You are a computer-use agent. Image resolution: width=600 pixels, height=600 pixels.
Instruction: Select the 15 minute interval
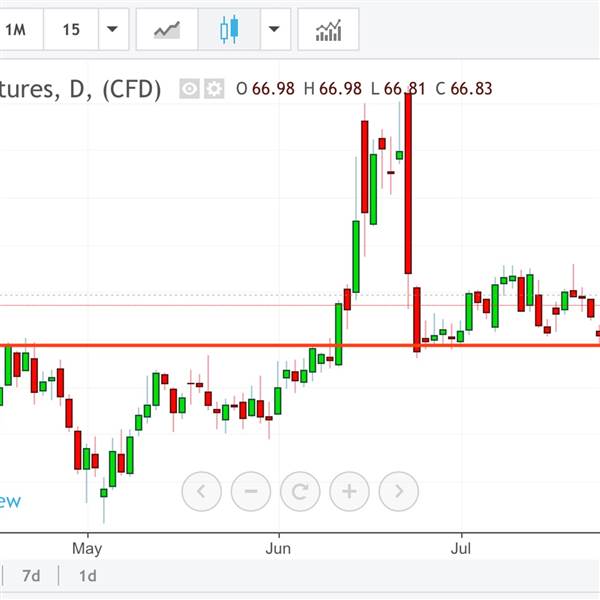point(71,29)
